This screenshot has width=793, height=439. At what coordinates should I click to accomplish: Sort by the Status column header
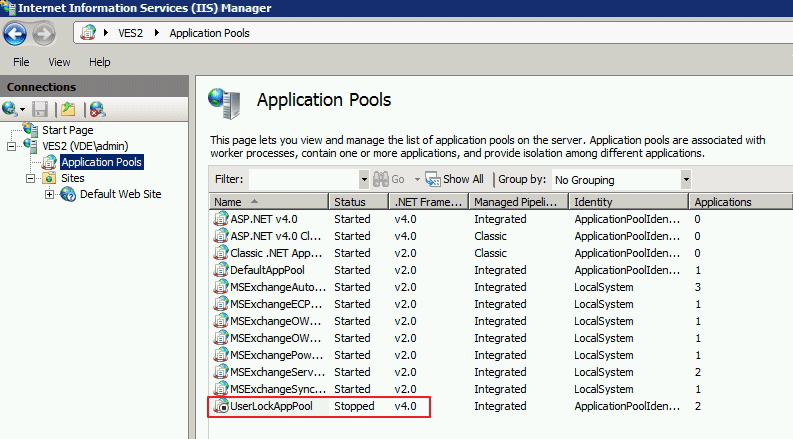[359, 202]
